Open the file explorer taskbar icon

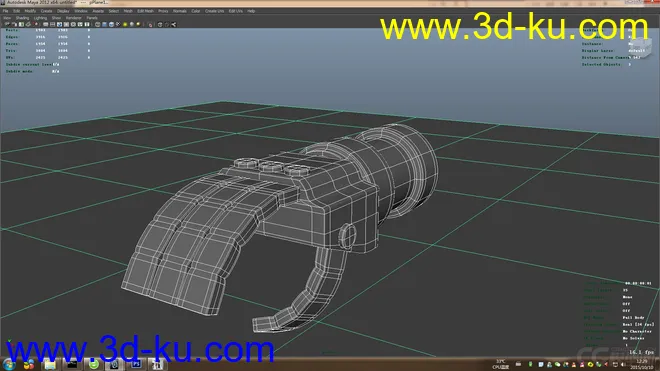pyautogui.click(x=50, y=364)
